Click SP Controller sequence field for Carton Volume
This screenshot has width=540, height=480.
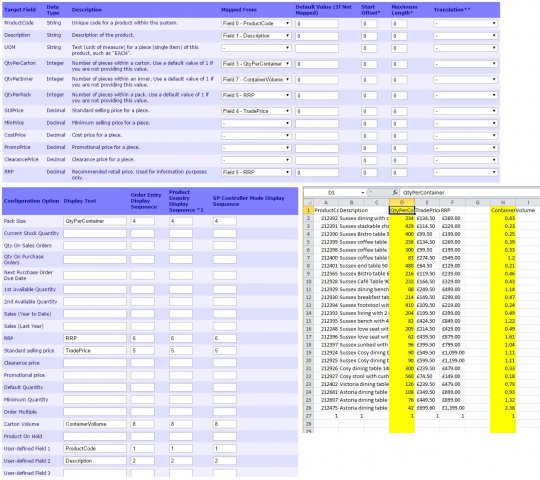(x=225, y=424)
